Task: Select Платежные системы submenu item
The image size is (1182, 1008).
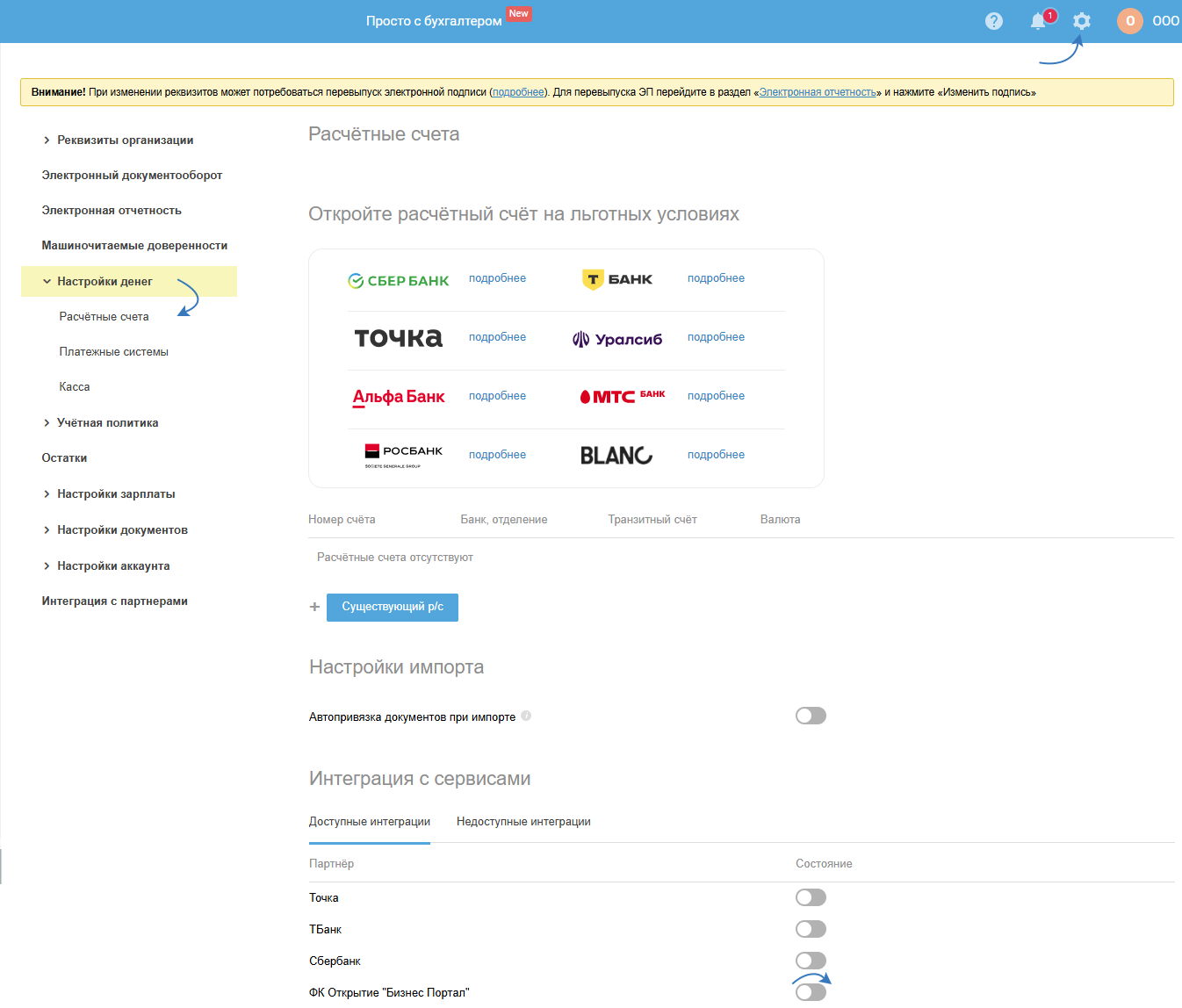Action: [x=113, y=352]
